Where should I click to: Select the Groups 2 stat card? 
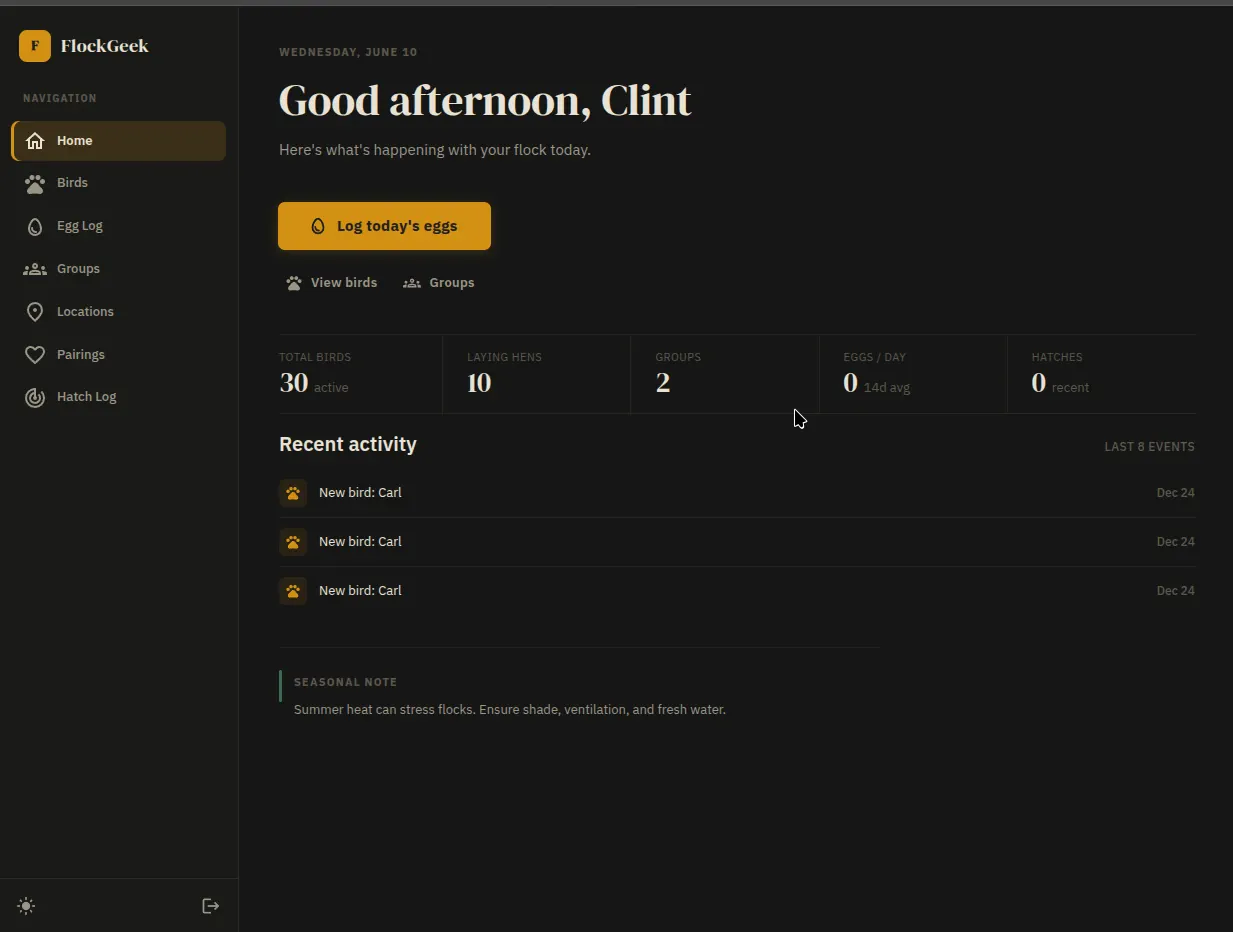(x=724, y=374)
